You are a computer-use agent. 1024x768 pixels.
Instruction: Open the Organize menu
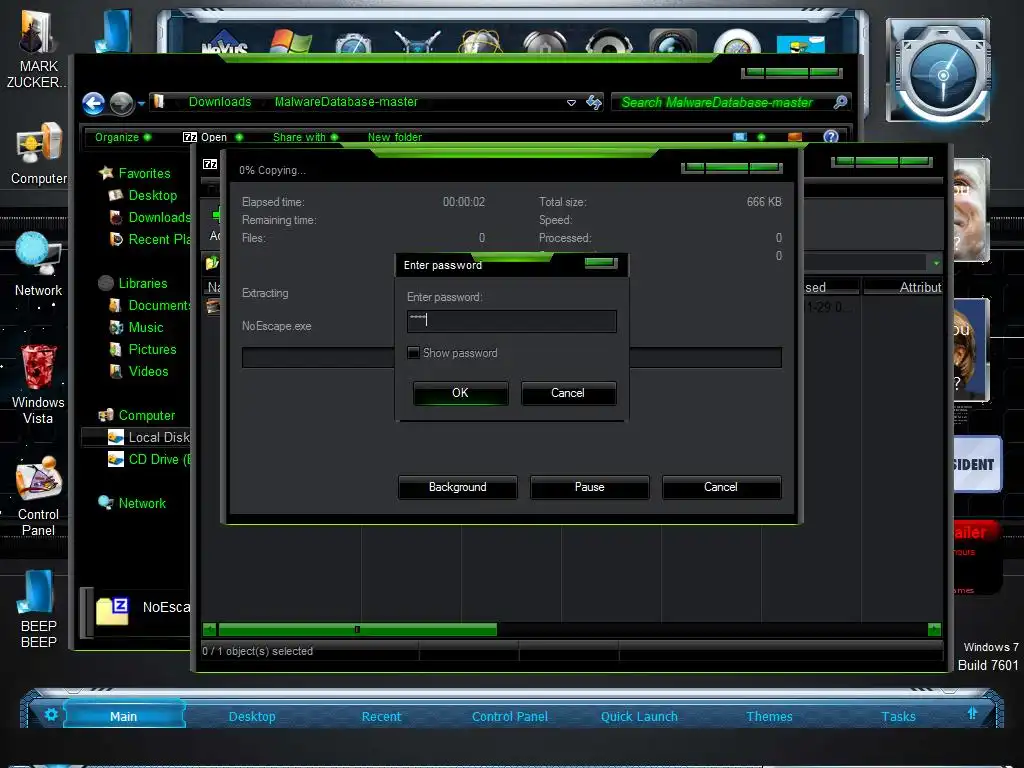[123, 137]
